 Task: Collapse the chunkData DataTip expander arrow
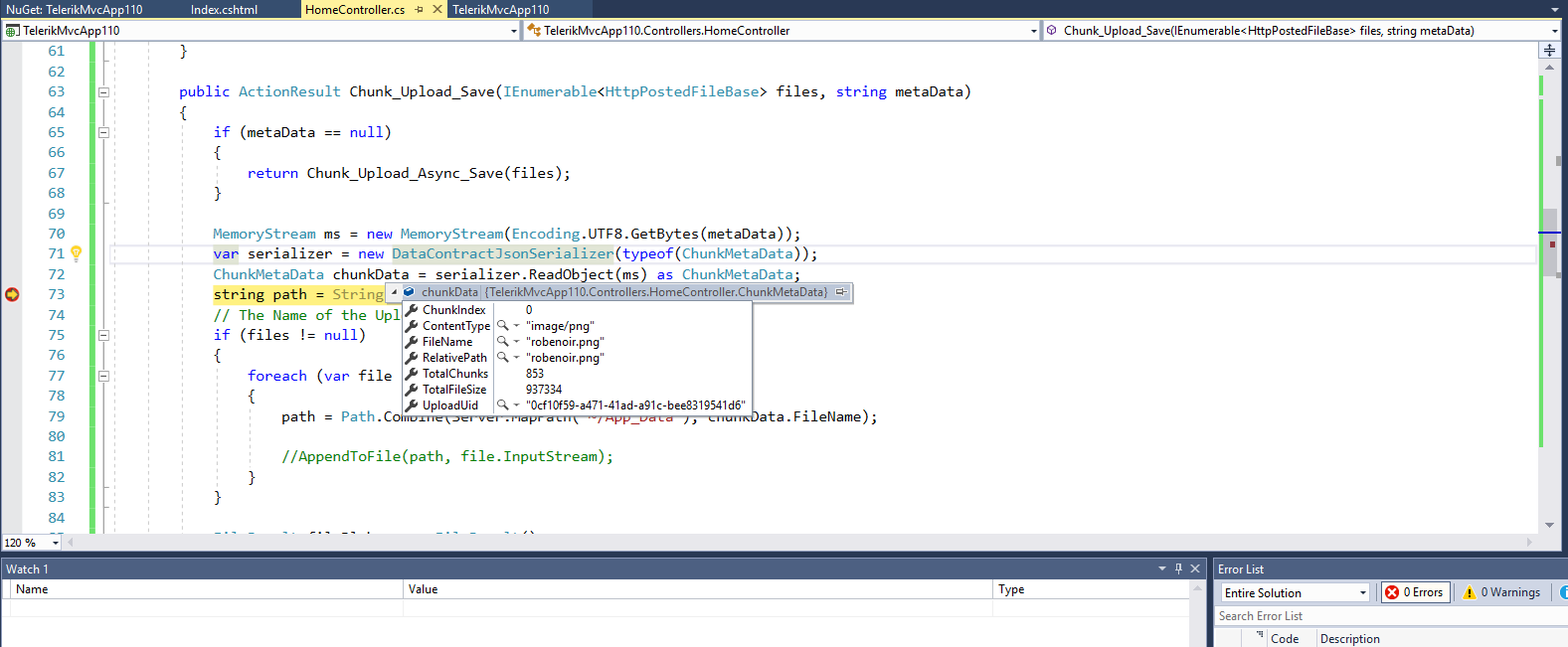pos(394,292)
